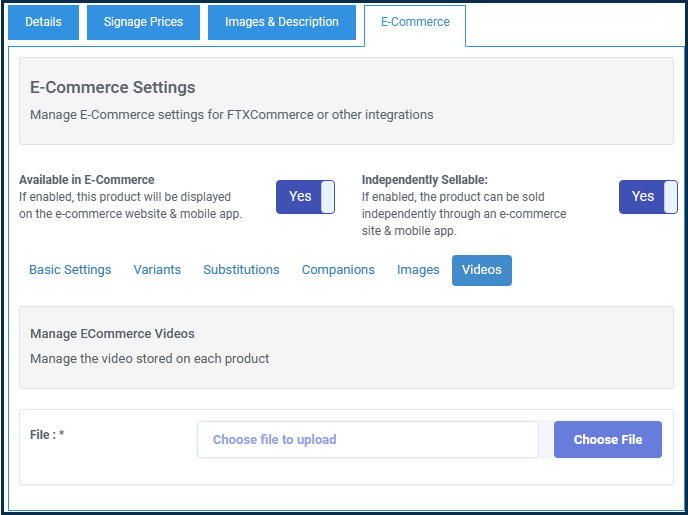
Task: Select the E-Commerce tab
Action: tap(415, 22)
